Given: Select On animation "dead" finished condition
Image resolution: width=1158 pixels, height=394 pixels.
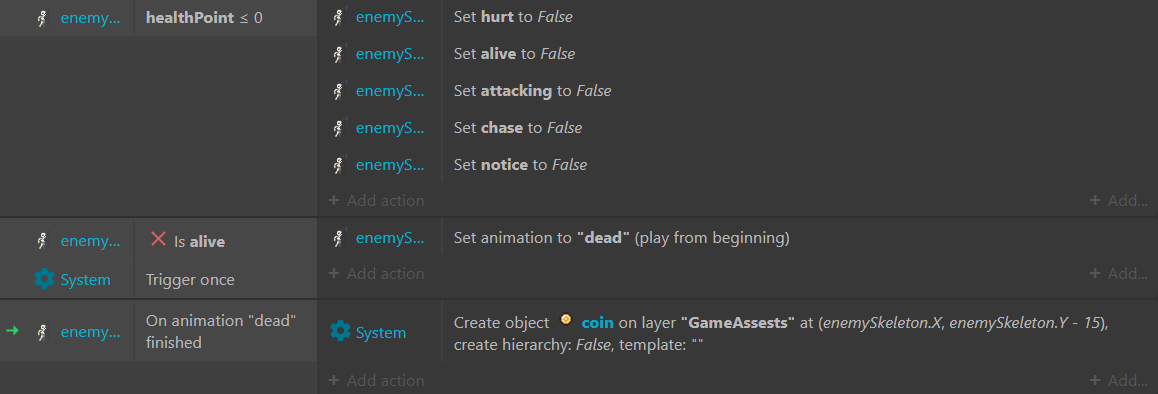Looking at the screenshot, I should [222, 331].
